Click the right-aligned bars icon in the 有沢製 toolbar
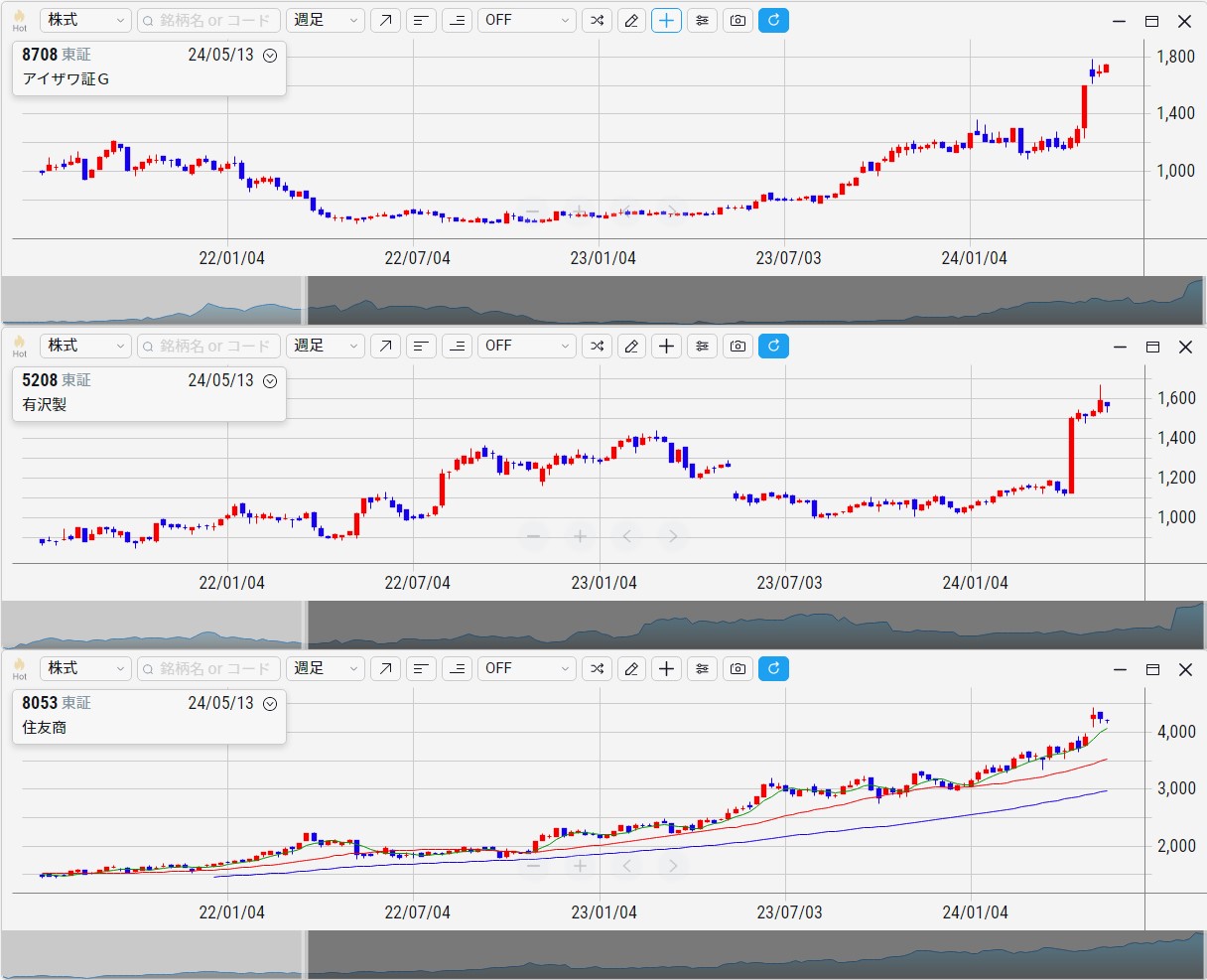Screen dimensions: 1207x980 [457, 346]
